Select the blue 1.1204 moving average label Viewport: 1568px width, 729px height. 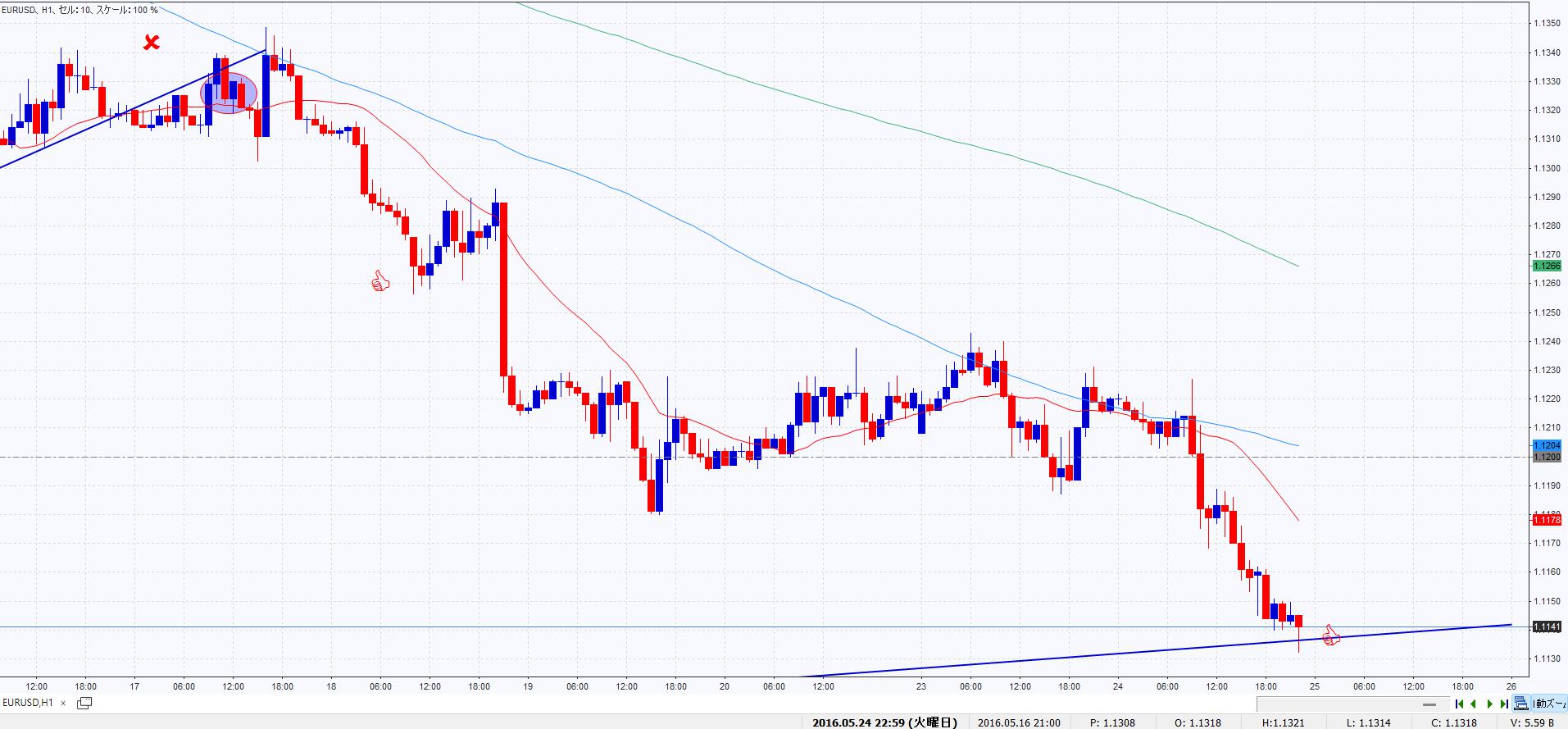pos(1546,445)
